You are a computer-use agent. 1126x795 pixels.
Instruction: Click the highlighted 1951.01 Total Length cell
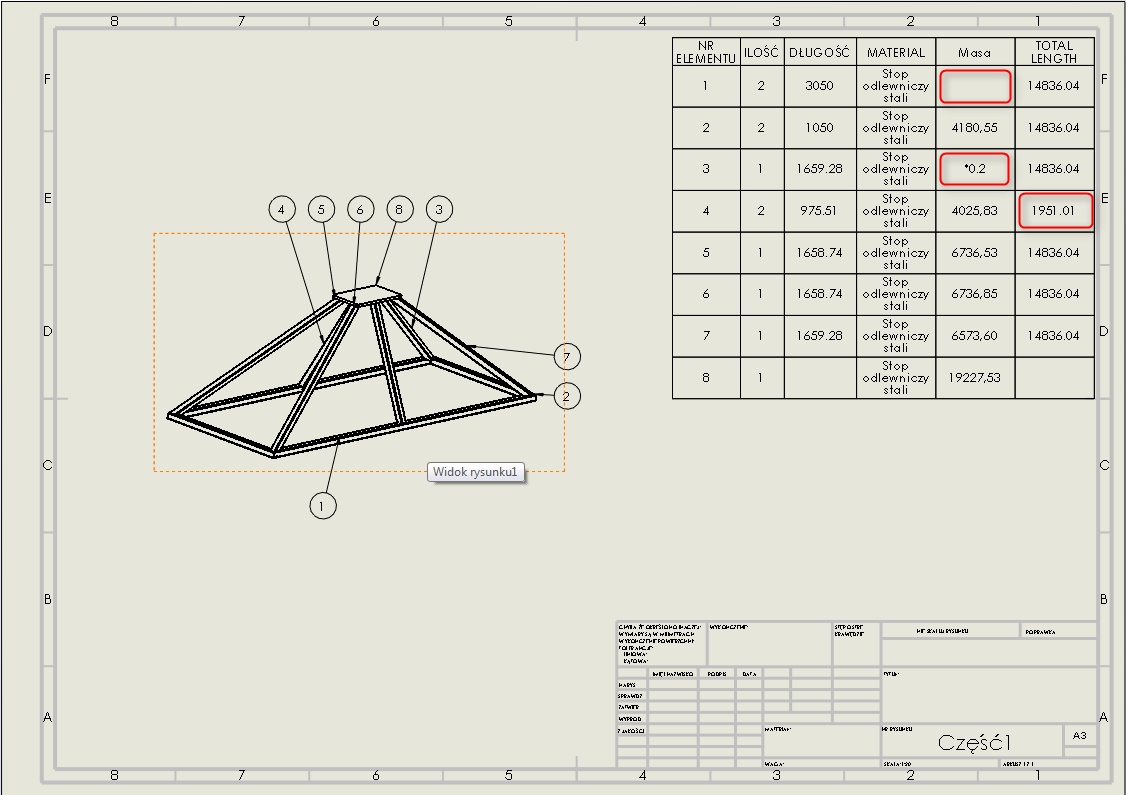click(1055, 210)
